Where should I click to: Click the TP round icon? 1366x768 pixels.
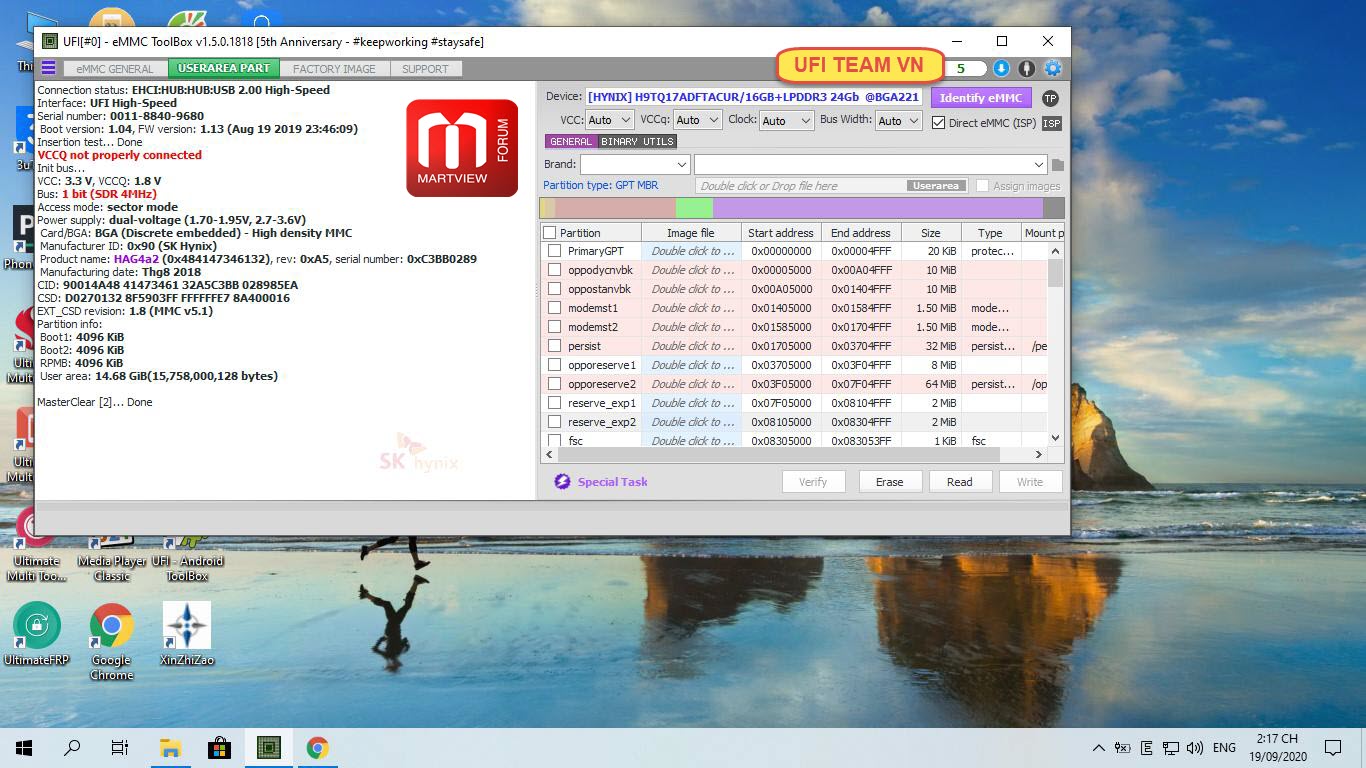[1050, 98]
